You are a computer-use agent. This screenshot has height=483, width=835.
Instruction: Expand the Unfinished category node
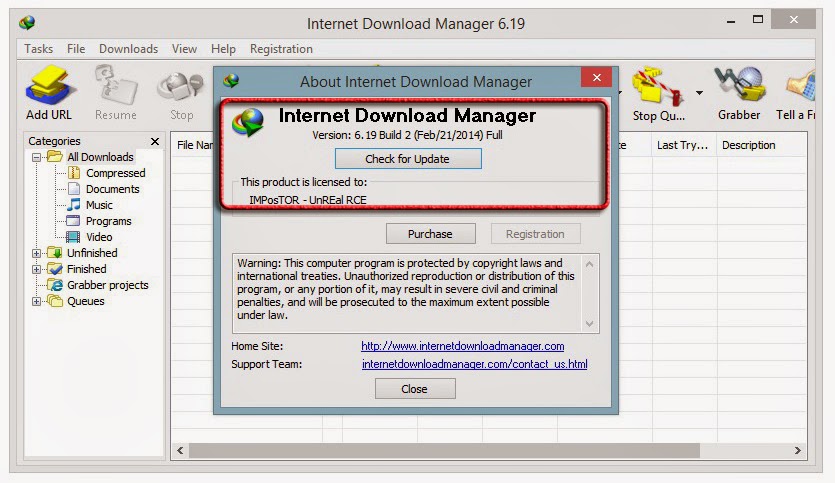tap(36, 253)
